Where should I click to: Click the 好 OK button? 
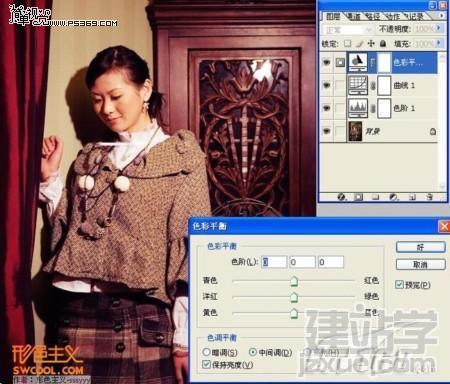[x=421, y=247]
